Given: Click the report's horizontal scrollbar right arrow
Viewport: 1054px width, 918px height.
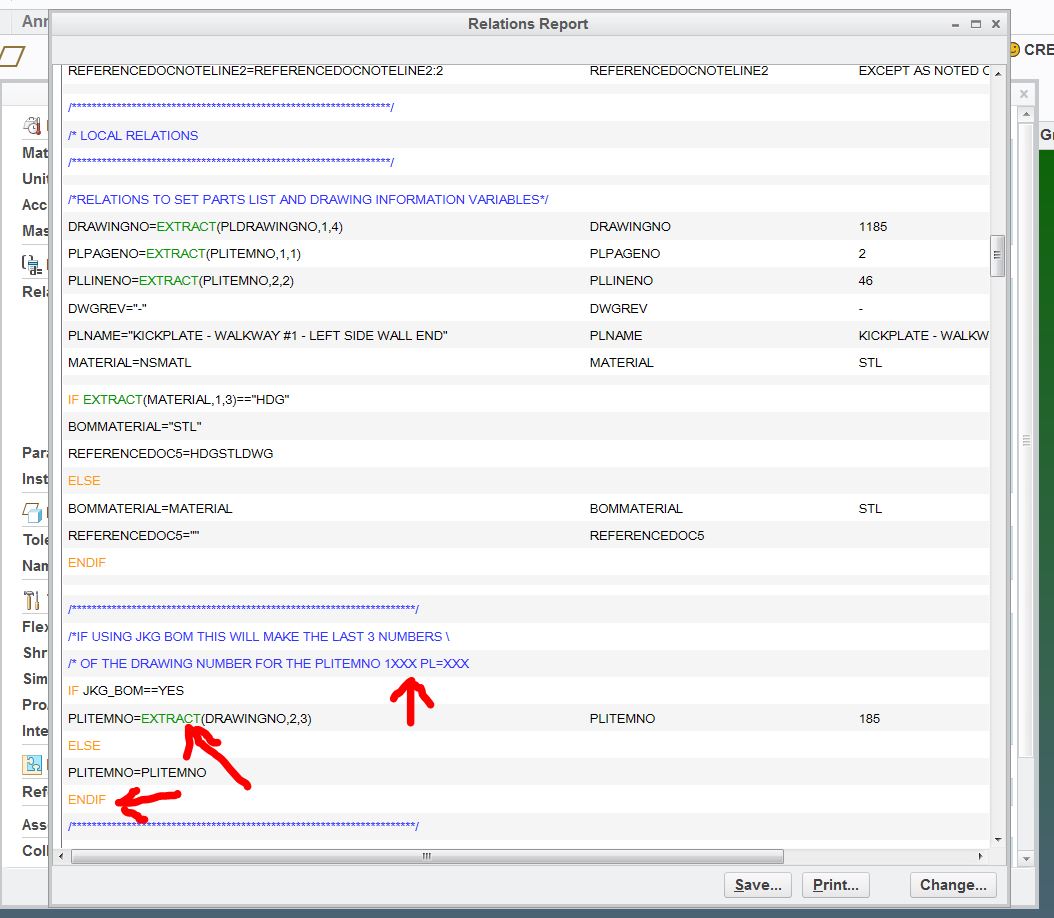Looking at the screenshot, I should (981, 856).
